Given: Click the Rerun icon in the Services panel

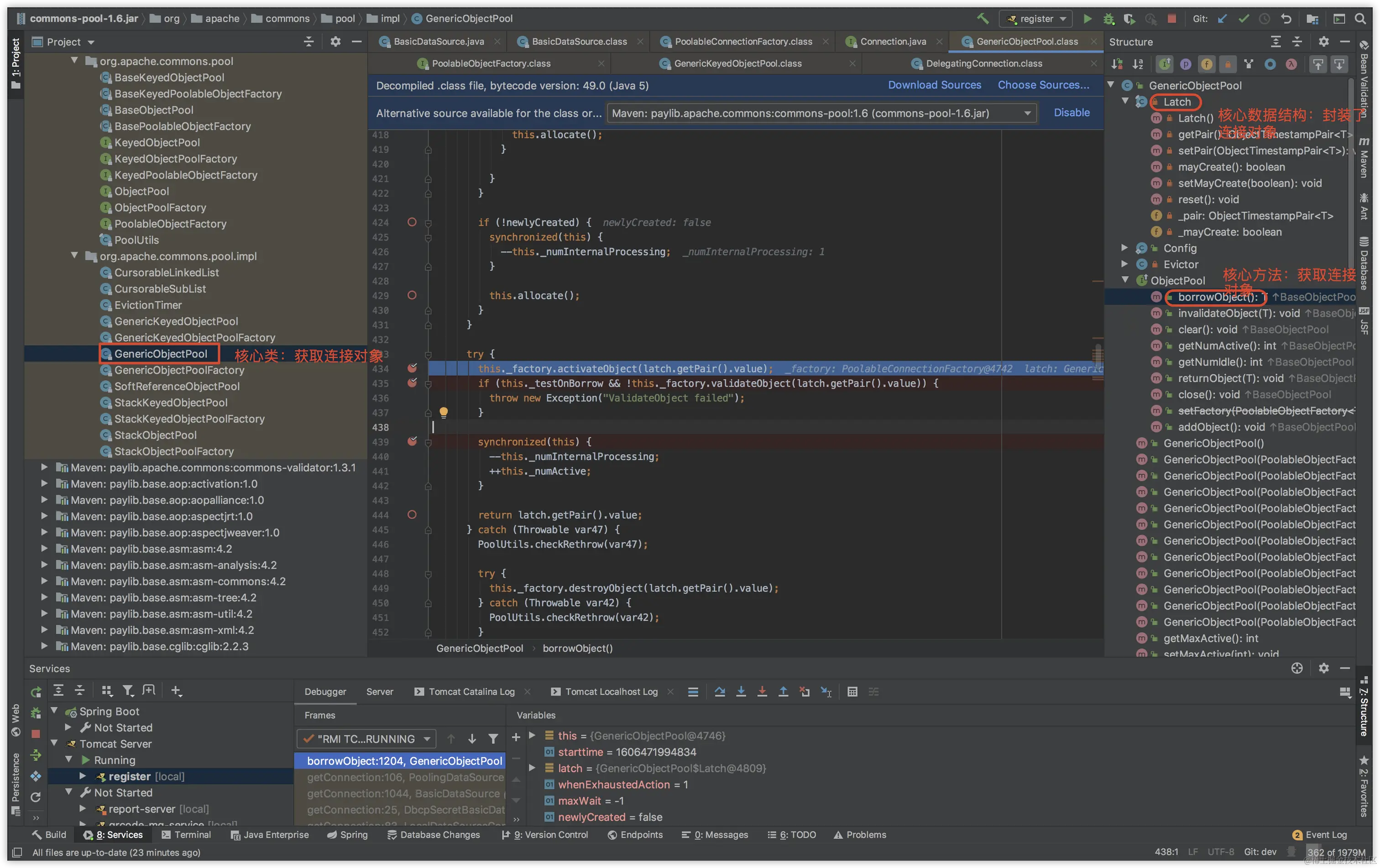Looking at the screenshot, I should click(x=36, y=691).
